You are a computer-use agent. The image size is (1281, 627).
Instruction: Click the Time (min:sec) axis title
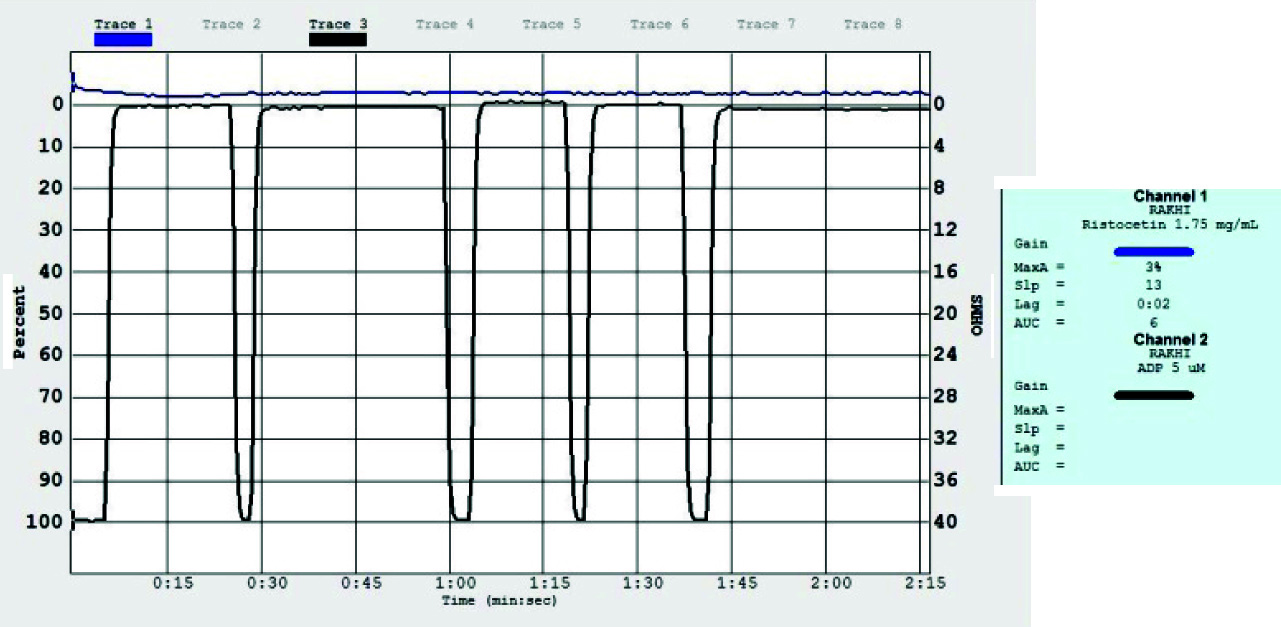[x=499, y=601]
